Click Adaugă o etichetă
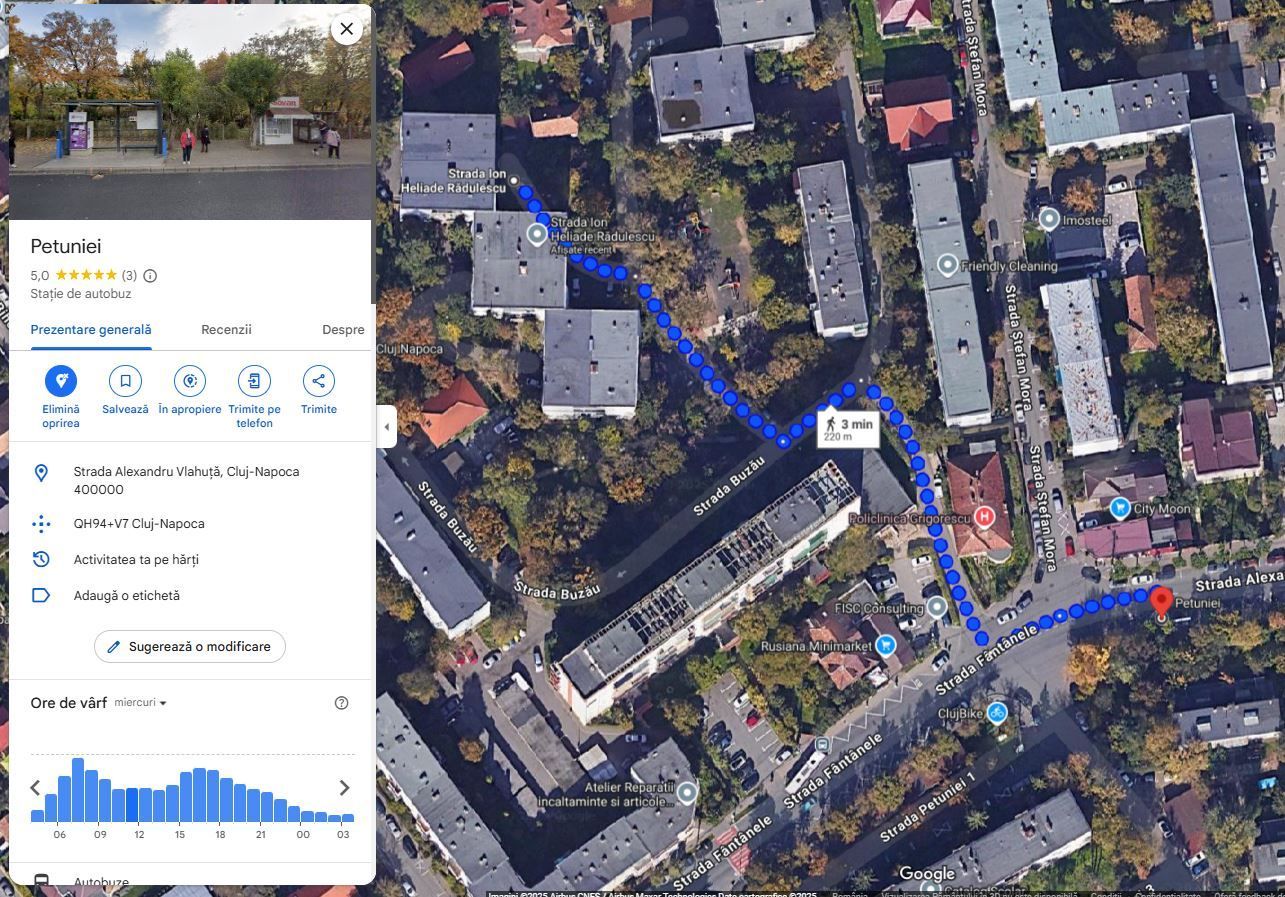 (126, 596)
